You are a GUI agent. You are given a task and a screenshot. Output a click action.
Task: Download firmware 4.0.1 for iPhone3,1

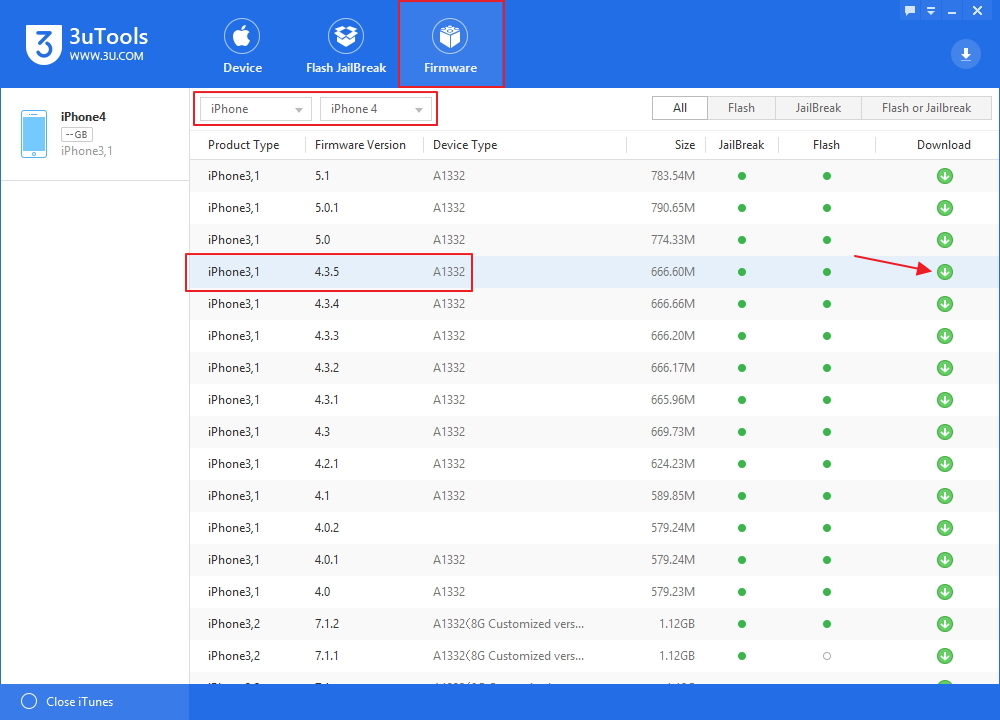point(945,560)
